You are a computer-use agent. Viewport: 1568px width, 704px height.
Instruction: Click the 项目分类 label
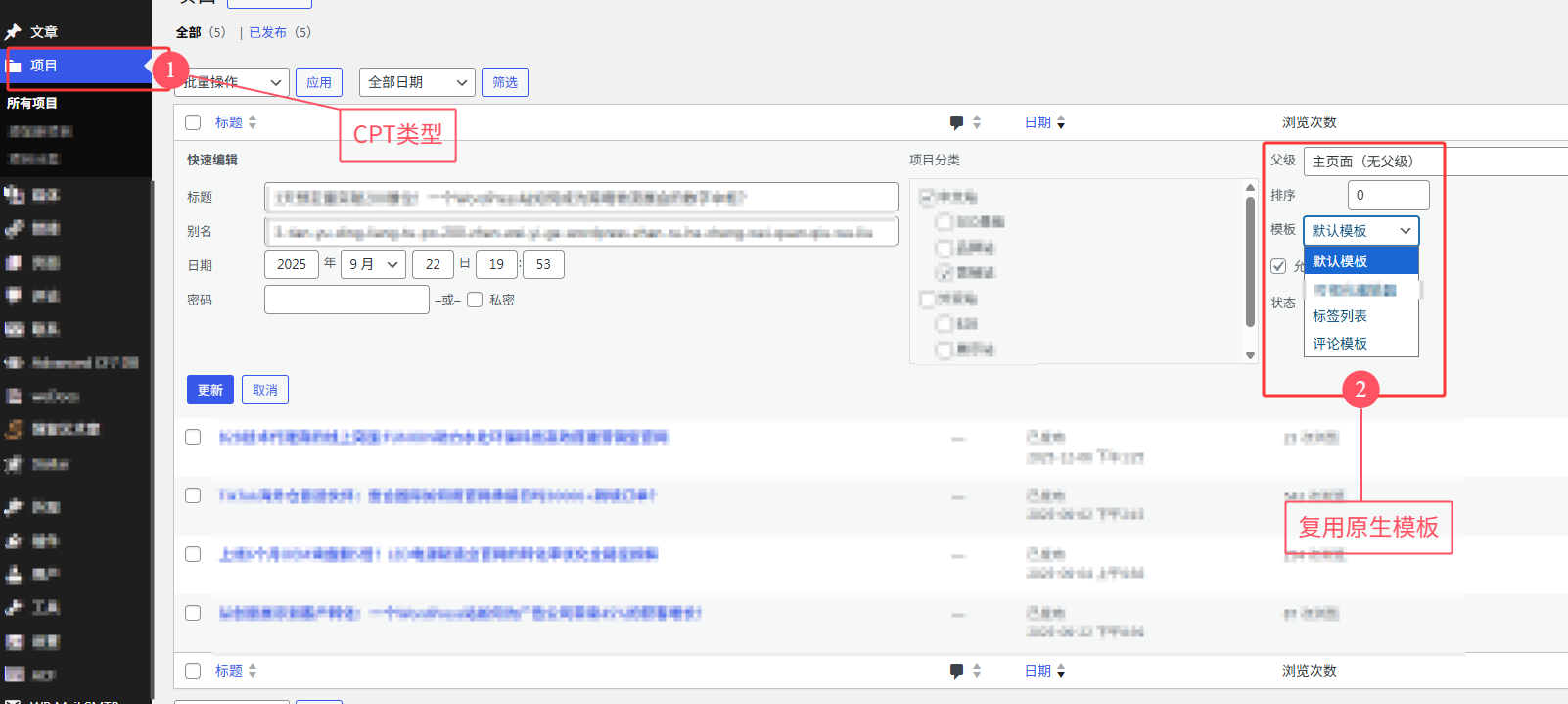click(935, 160)
